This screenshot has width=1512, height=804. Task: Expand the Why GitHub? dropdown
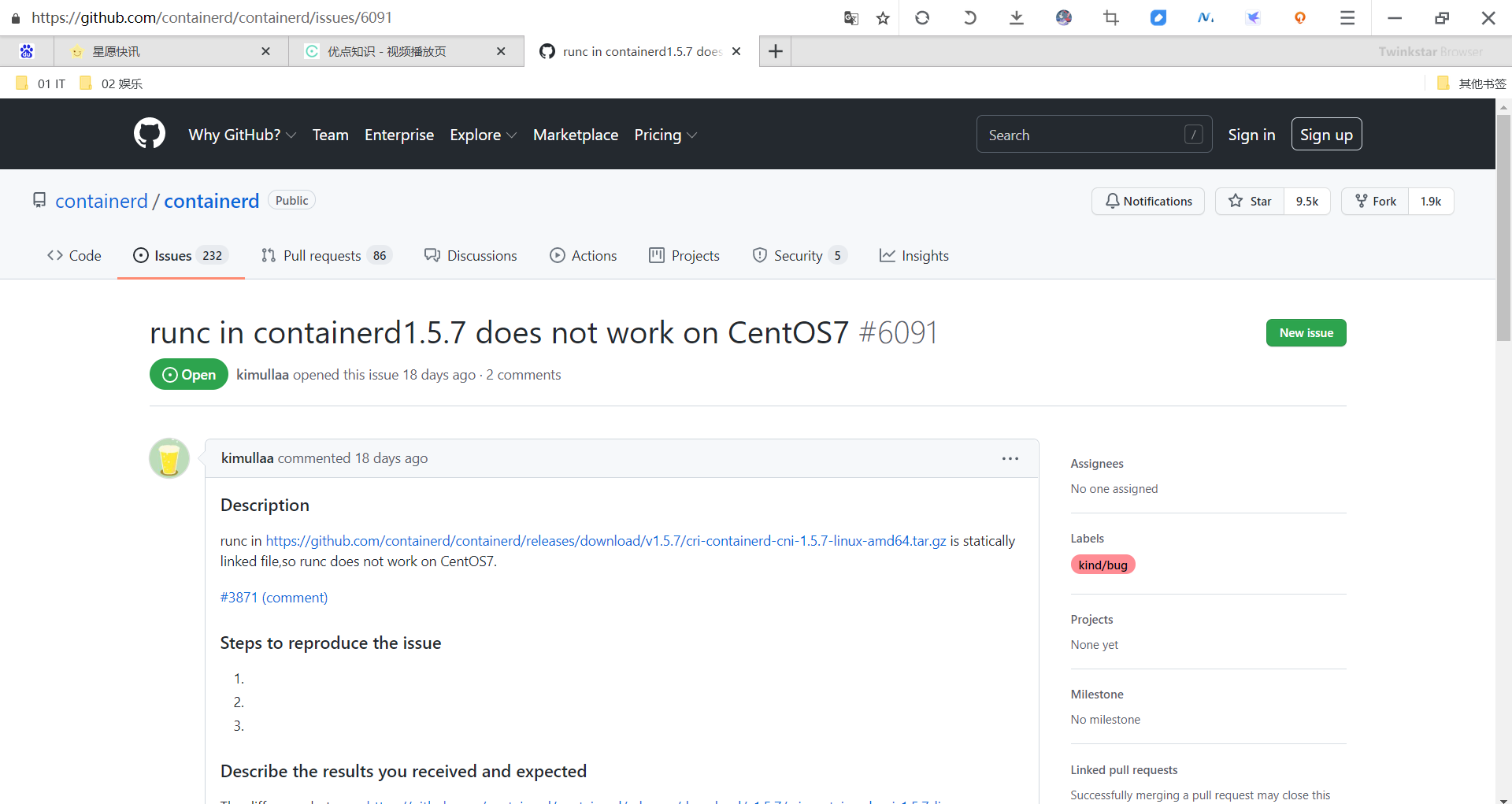pyautogui.click(x=243, y=135)
